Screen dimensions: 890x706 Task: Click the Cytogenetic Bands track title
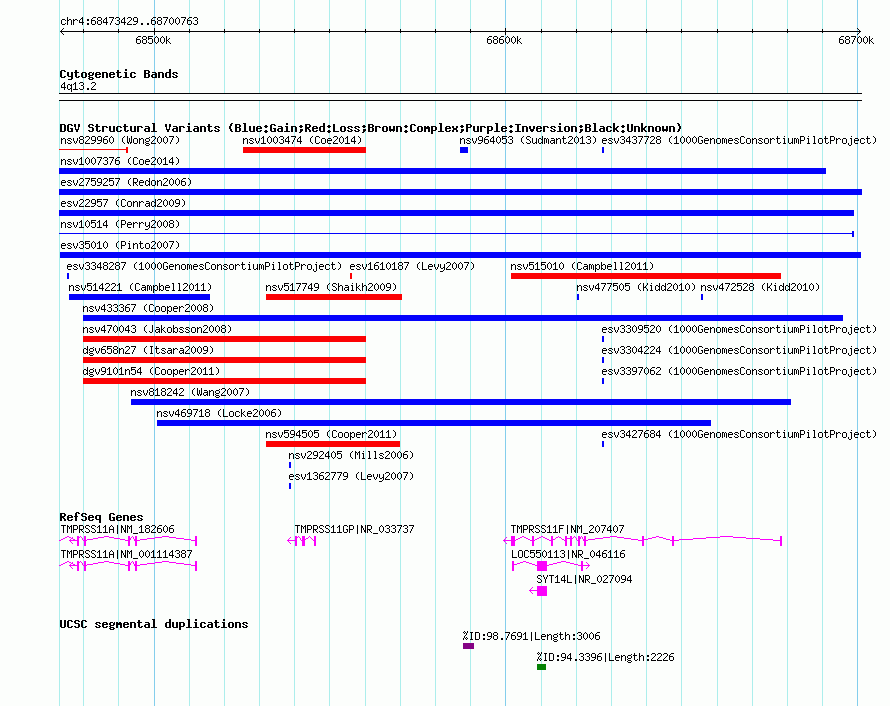coord(119,74)
